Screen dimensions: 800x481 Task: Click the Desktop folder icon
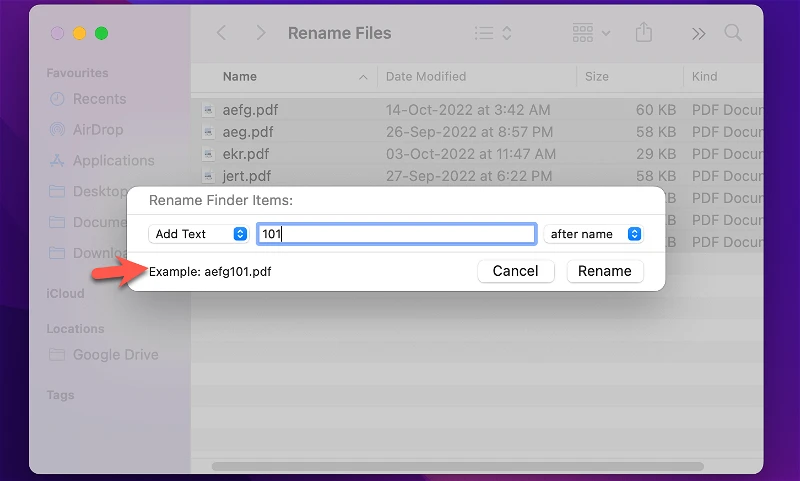pyautogui.click(x=57, y=191)
